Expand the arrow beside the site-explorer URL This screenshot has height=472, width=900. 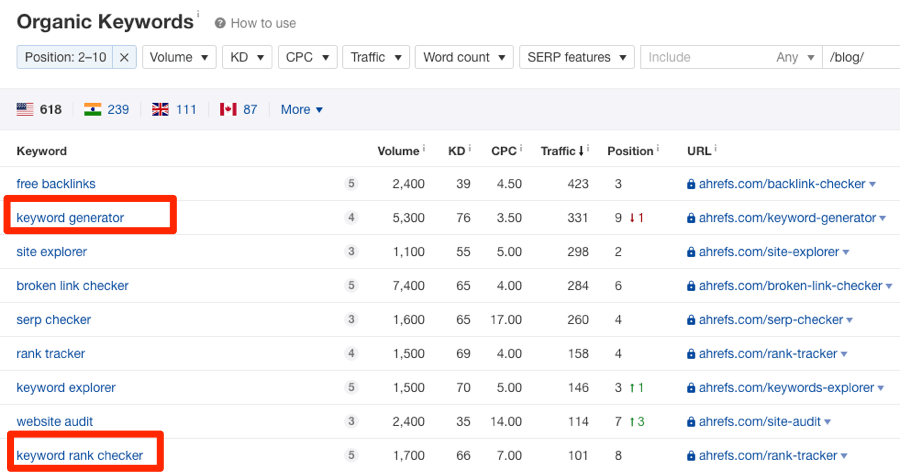point(846,252)
